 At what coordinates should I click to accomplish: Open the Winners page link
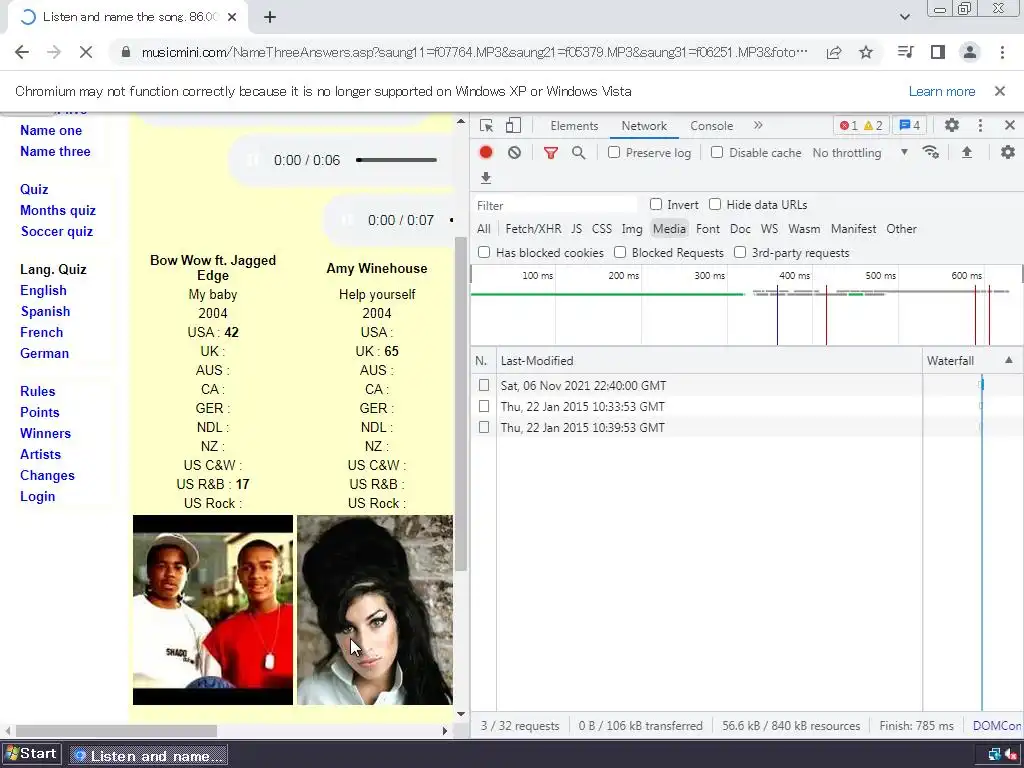point(45,434)
